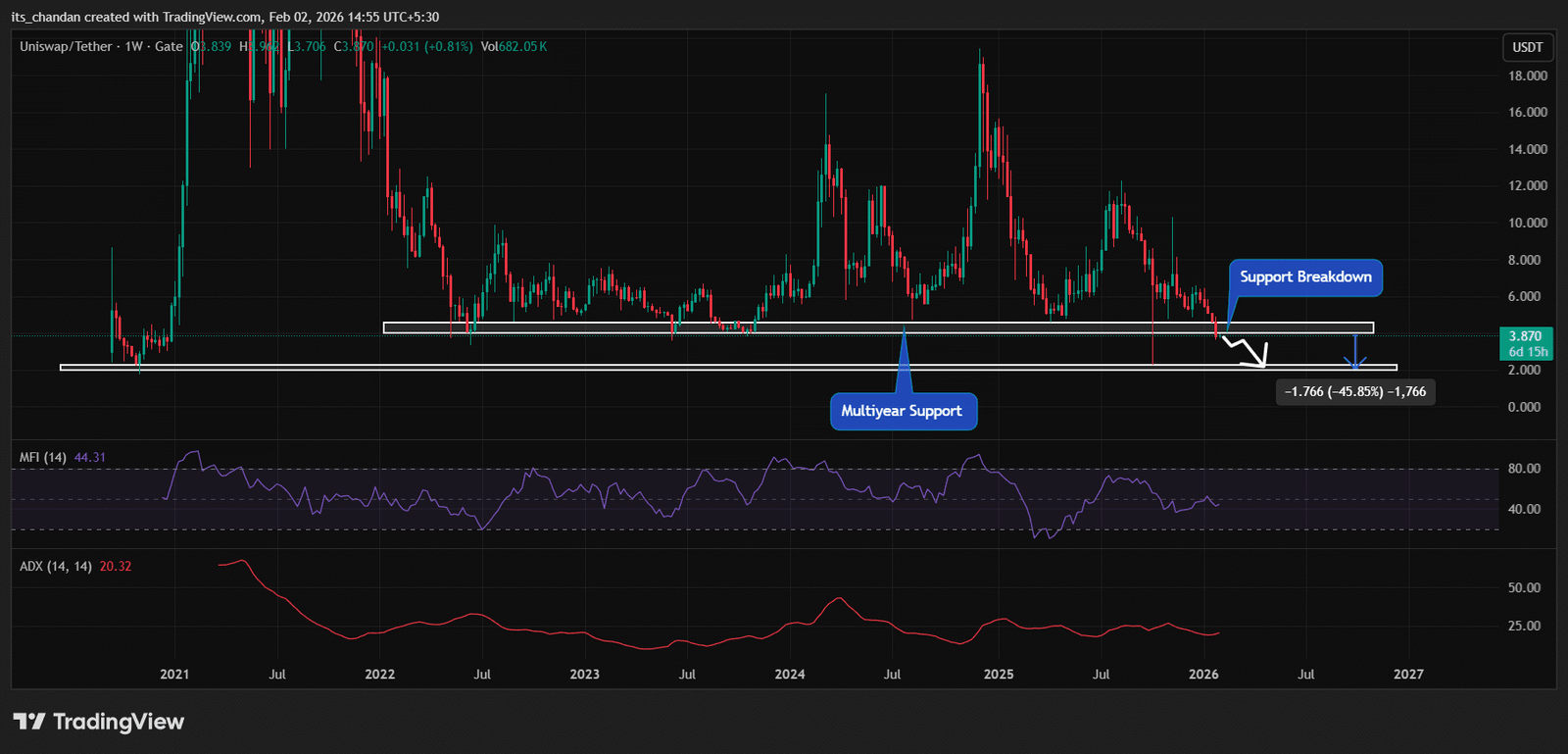Open the USDT currency selector
This screenshot has width=1568, height=754.
pyautogui.click(x=1527, y=47)
